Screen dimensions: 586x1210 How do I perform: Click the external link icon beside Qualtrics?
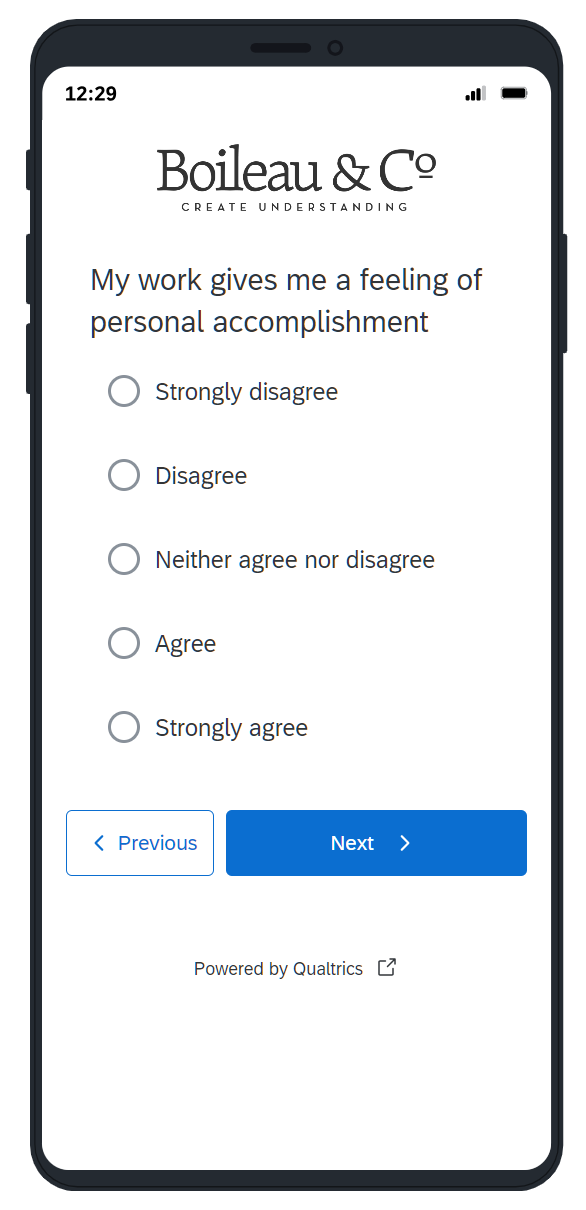point(387,967)
